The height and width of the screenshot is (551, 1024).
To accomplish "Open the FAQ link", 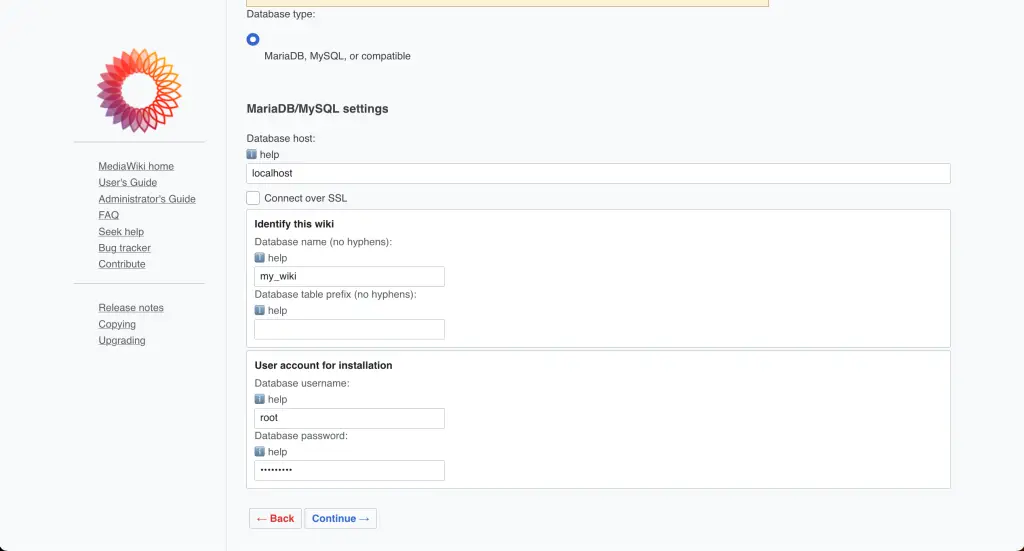I will tap(108, 215).
